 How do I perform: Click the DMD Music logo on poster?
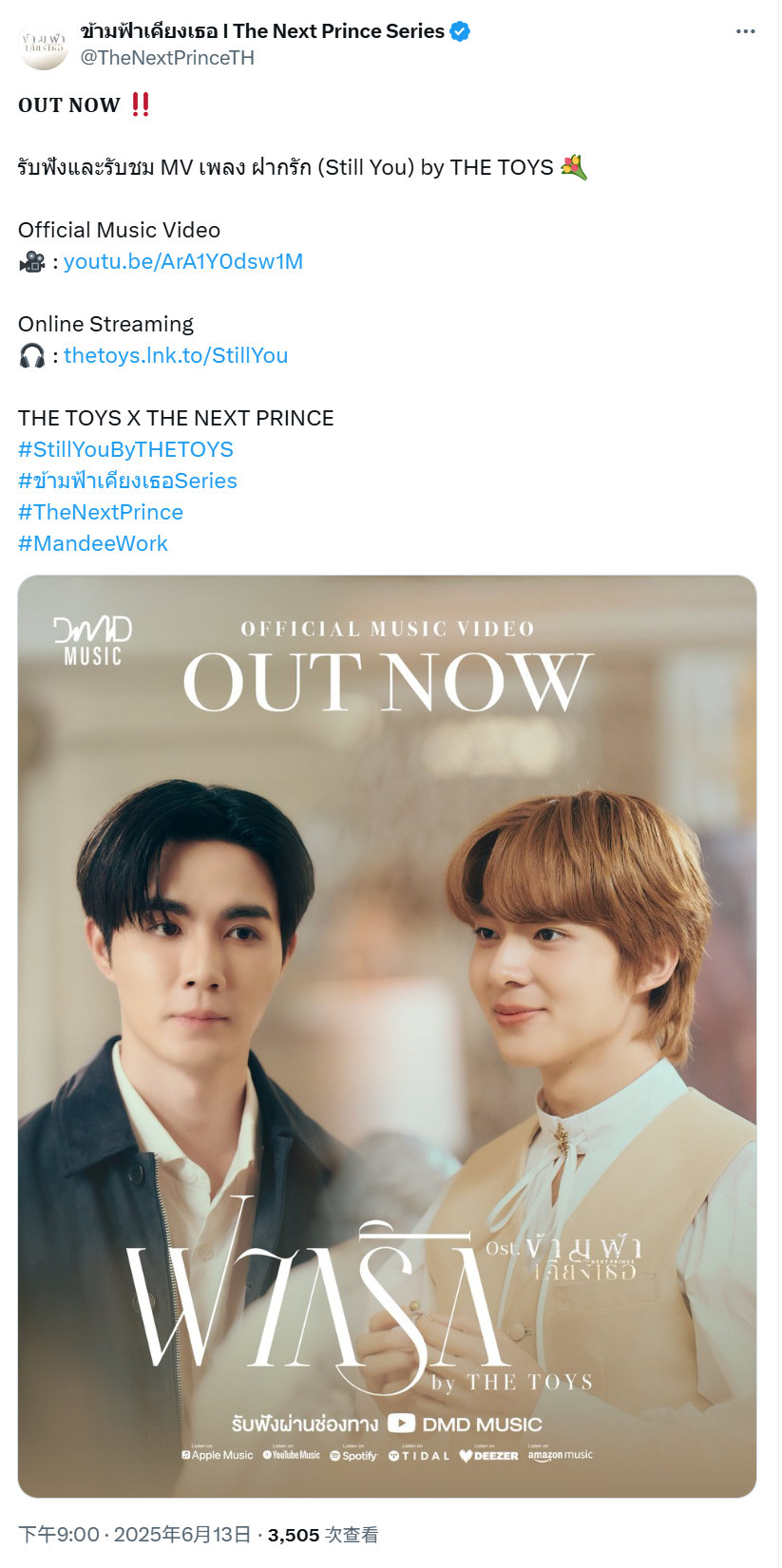(92, 641)
